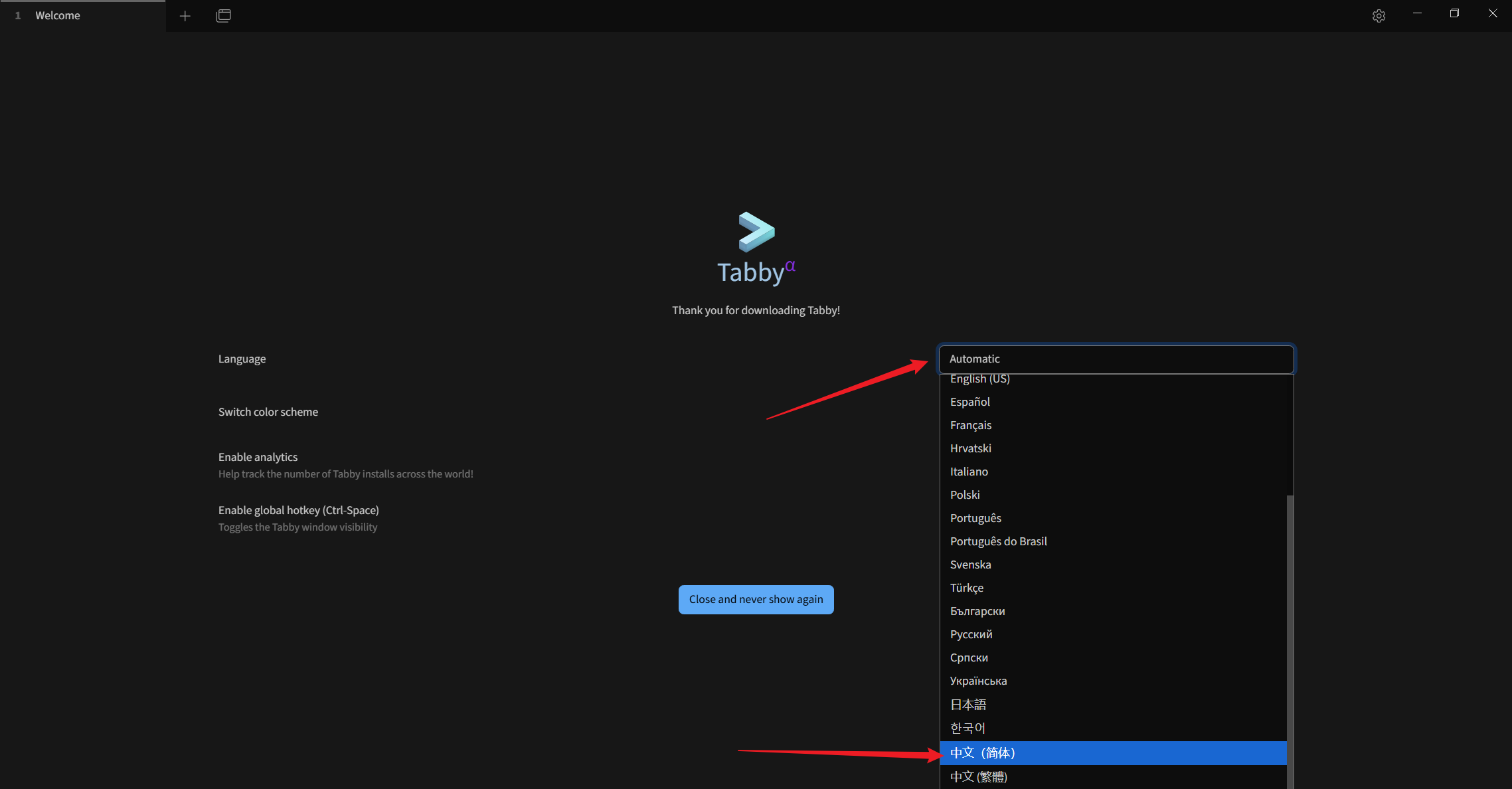Viewport: 1512px width, 789px height.
Task: Select Русский in the language list
Action: pos(1113,634)
